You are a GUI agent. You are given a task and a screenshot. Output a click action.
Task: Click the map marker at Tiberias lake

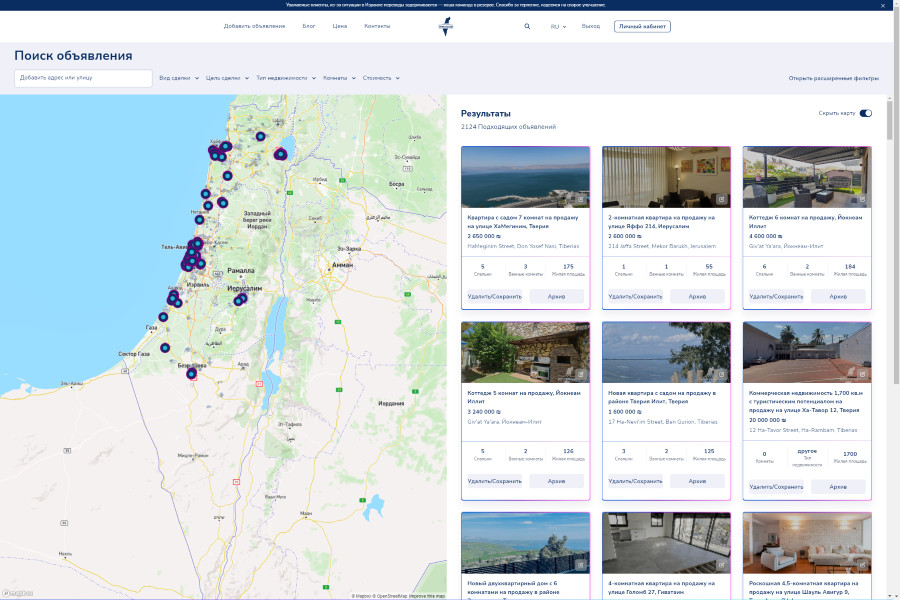(x=281, y=154)
